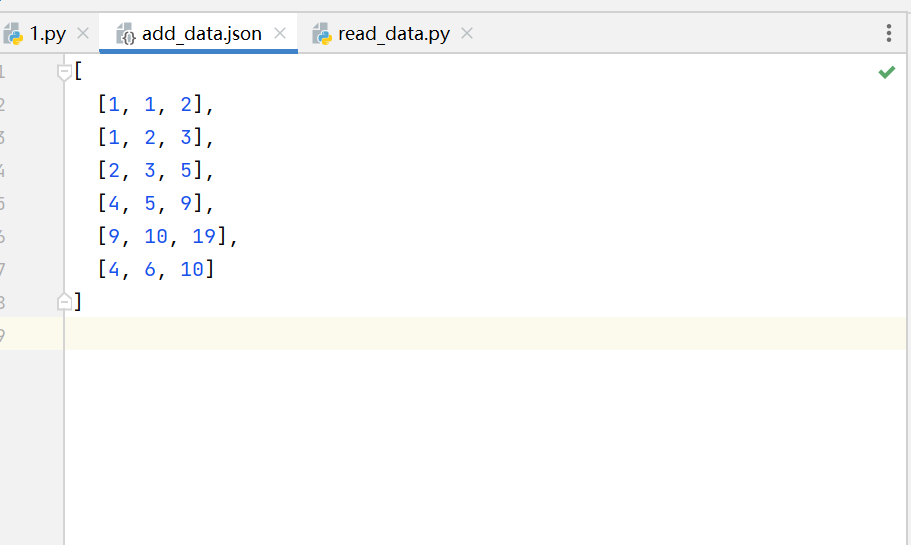The image size is (911, 545).
Task: Open the editor tabs options menu
Action: click(888, 33)
